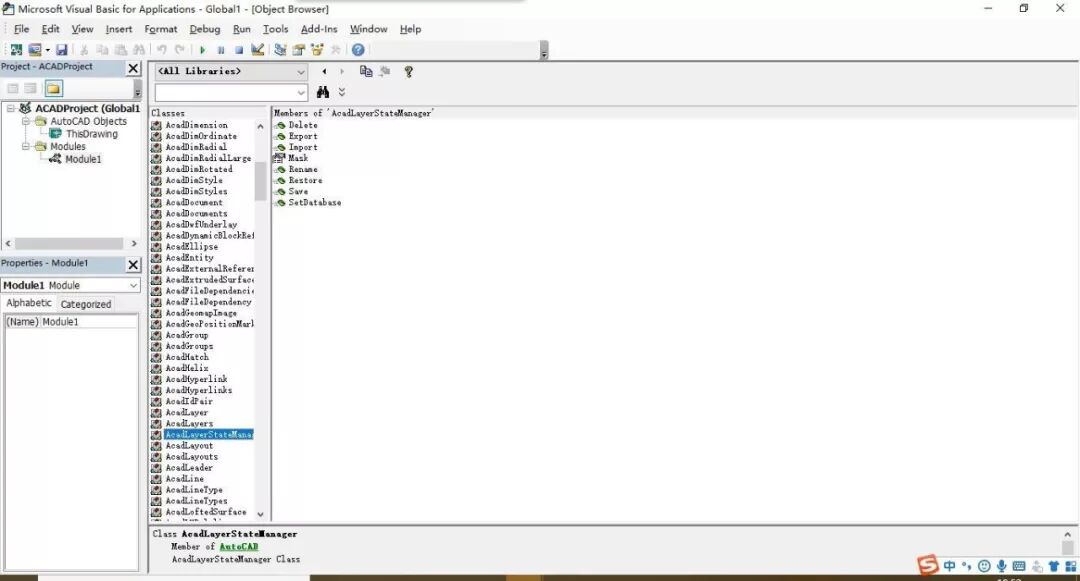Run the macro with the green play icon
Image resolution: width=1080 pixels, height=581 pixels.
tap(202, 50)
